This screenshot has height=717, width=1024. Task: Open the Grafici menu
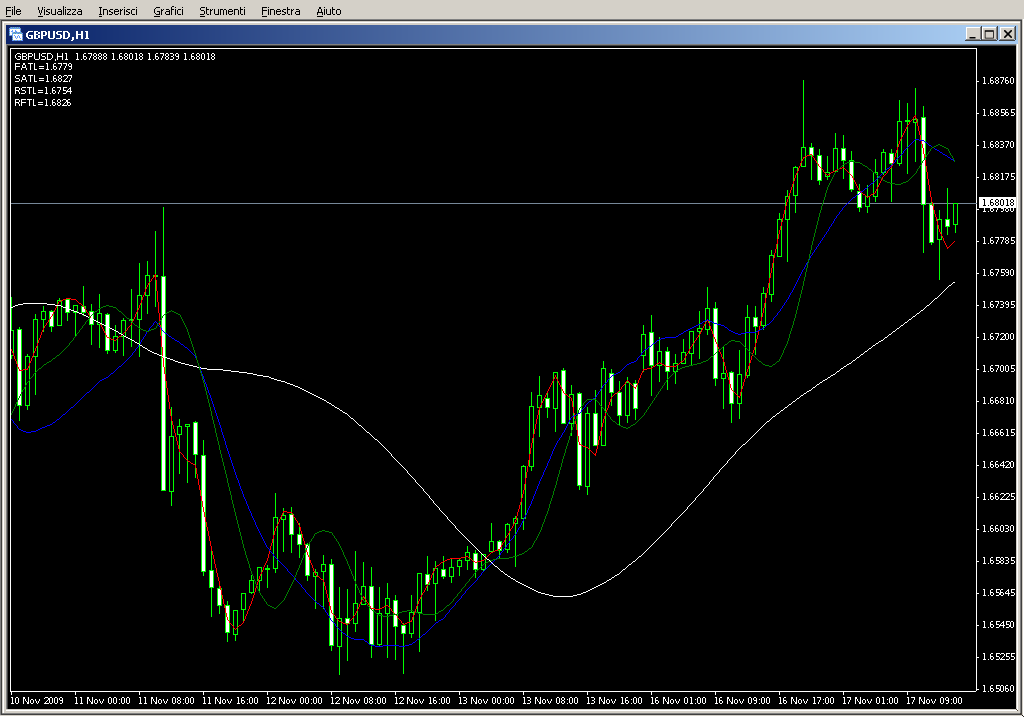pos(168,11)
